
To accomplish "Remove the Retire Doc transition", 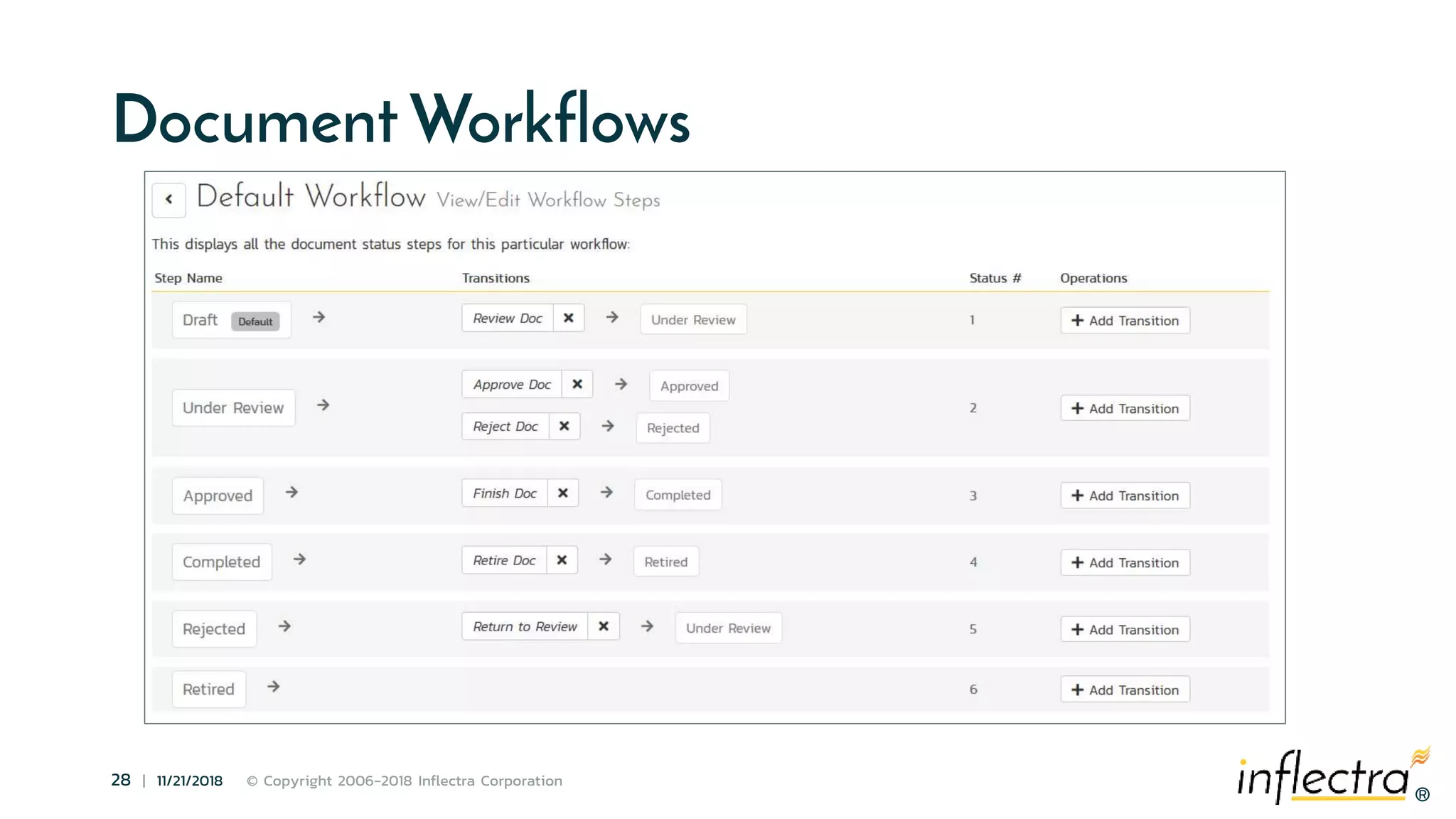I will (x=562, y=560).
